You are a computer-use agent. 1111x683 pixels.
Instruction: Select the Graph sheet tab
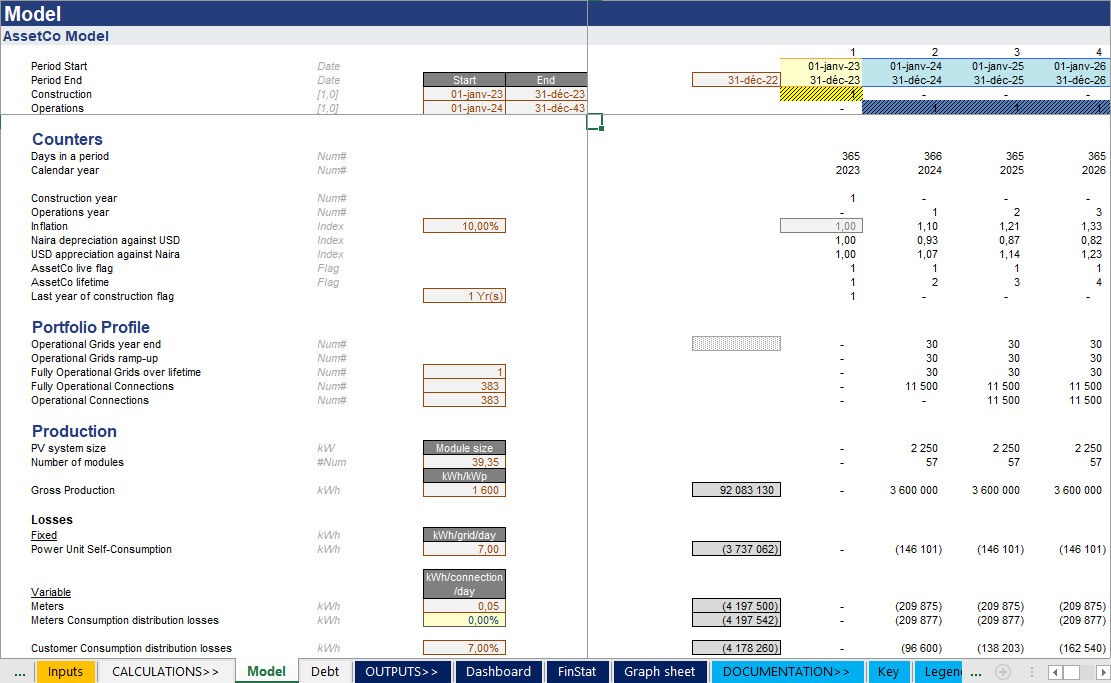tap(659, 672)
